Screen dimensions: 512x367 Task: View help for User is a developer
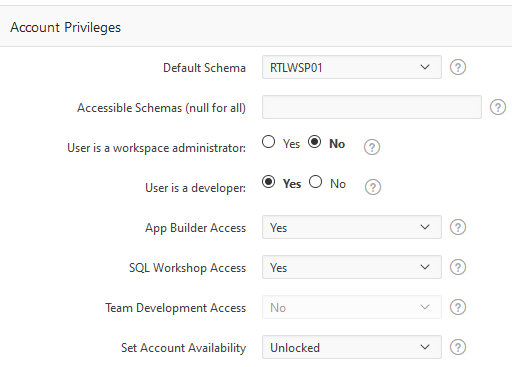point(373,187)
